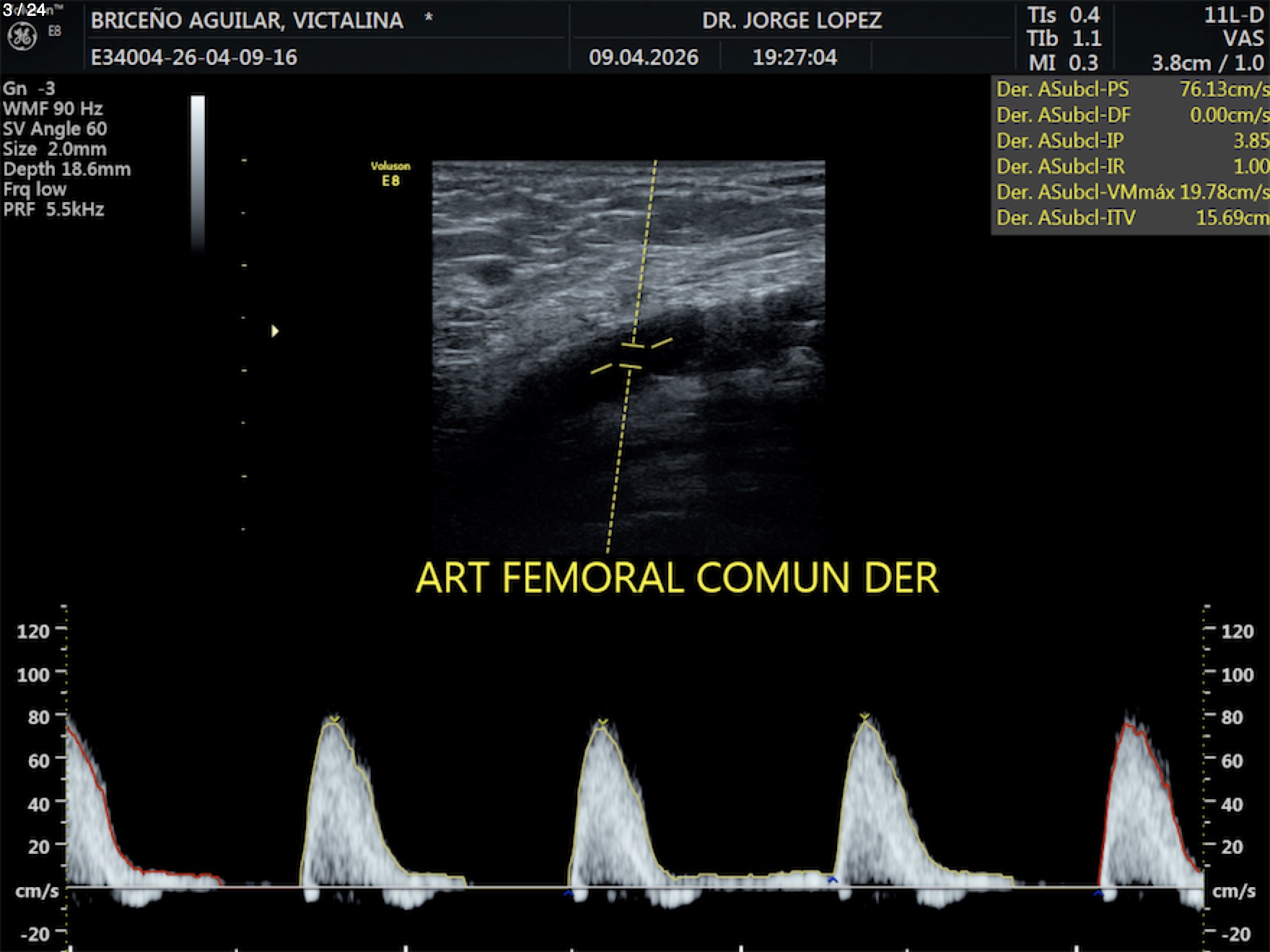Image resolution: width=1270 pixels, height=952 pixels.
Task: Select the Der. ASubcl-IR measurement row
Action: [1130, 167]
